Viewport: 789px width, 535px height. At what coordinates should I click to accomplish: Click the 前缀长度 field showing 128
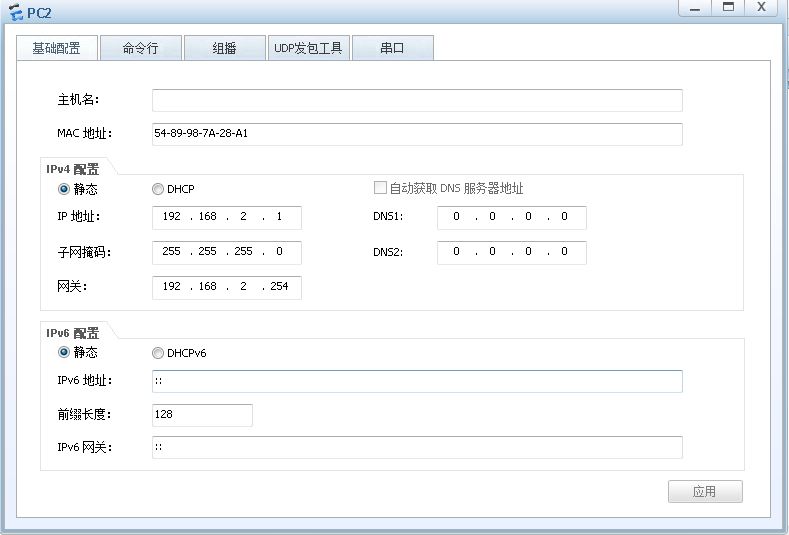click(202, 415)
